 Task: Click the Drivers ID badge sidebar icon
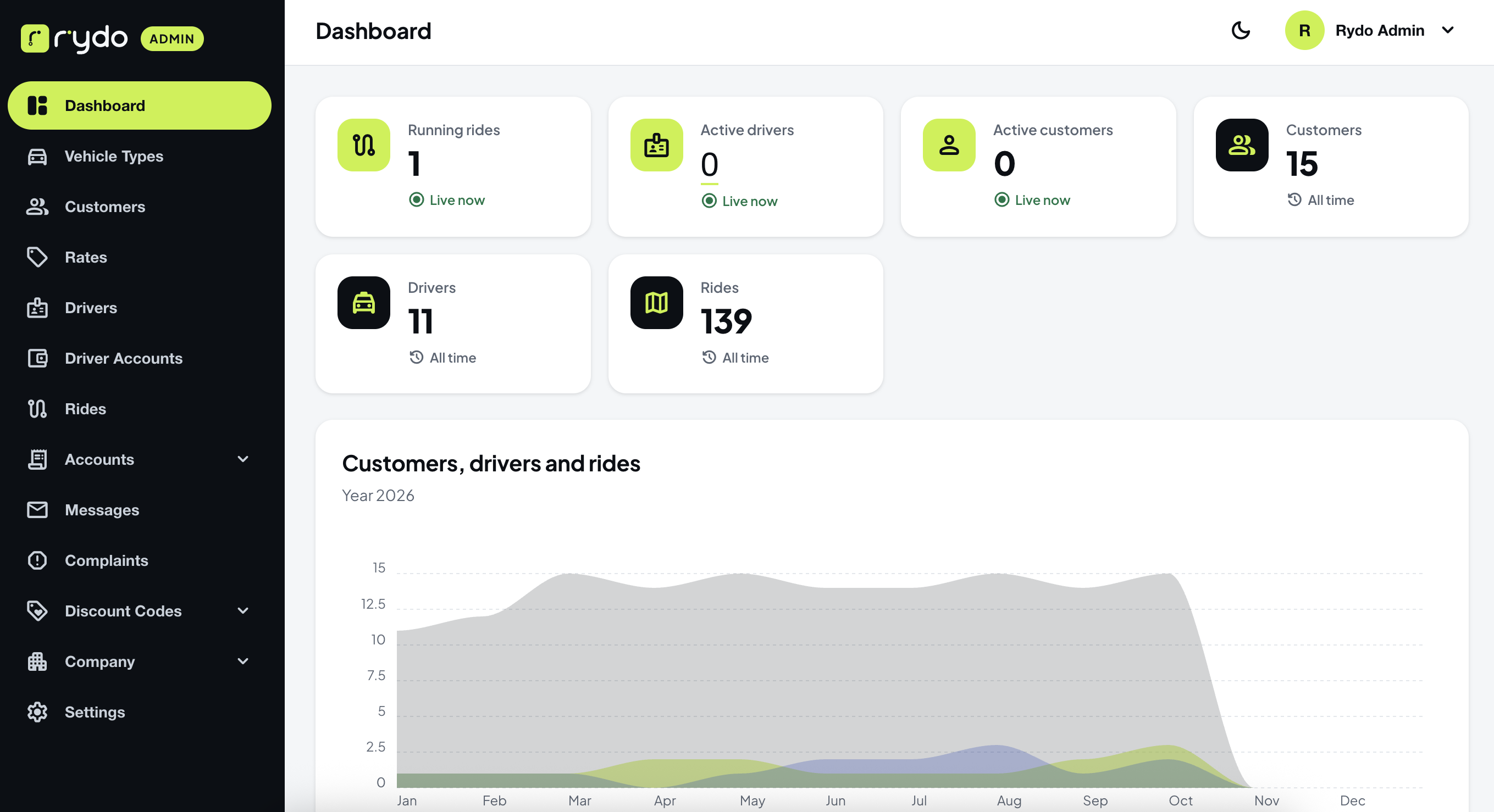point(37,308)
